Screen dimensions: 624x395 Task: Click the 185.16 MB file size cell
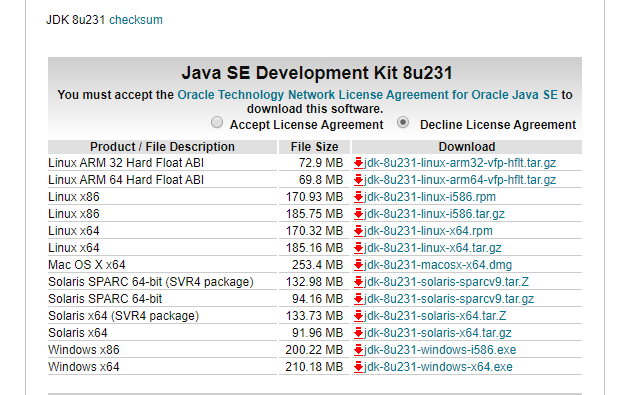[314, 248]
